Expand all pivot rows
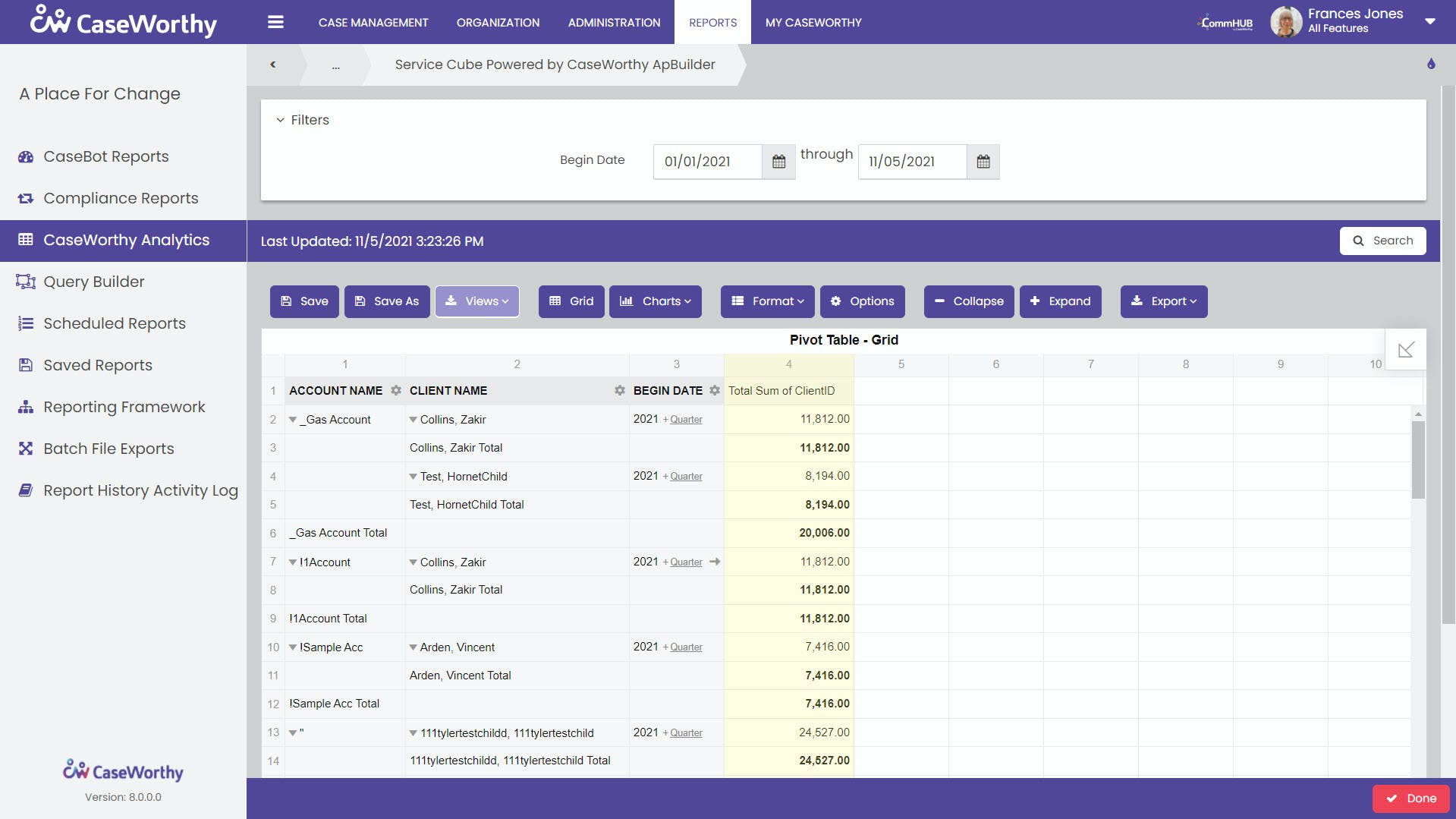 1060,301
